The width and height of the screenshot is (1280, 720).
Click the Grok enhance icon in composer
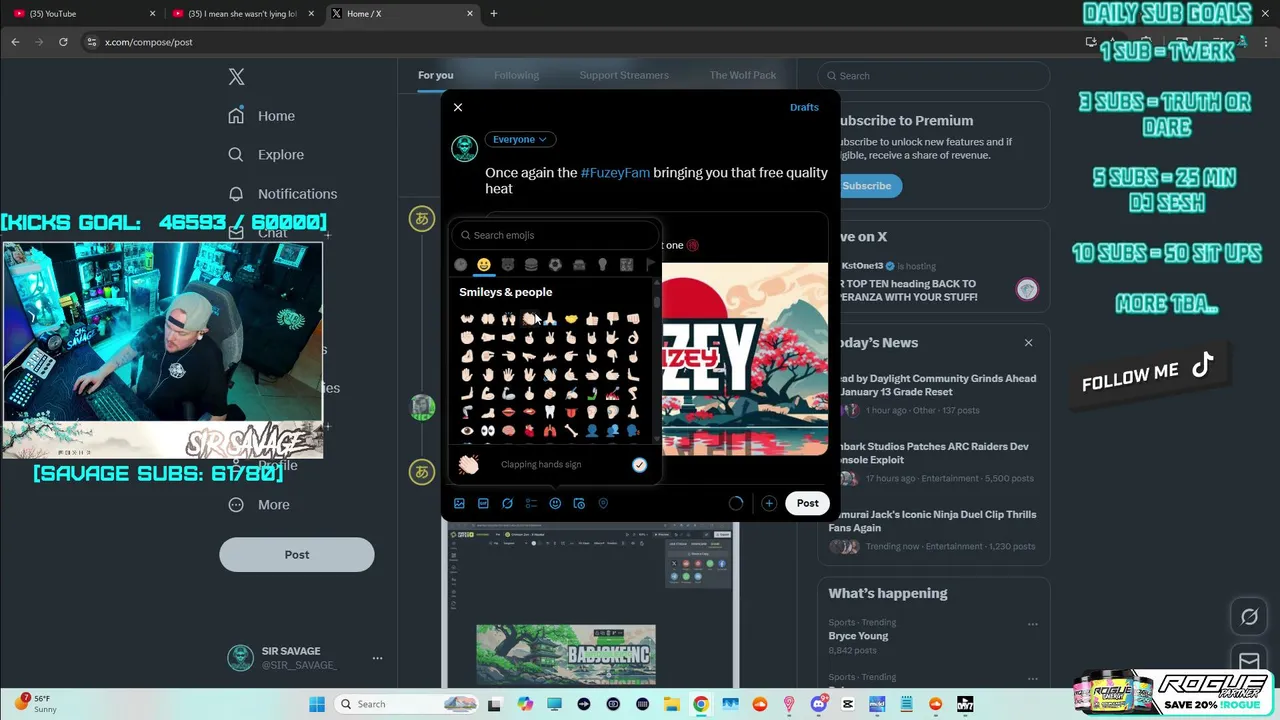pos(507,504)
